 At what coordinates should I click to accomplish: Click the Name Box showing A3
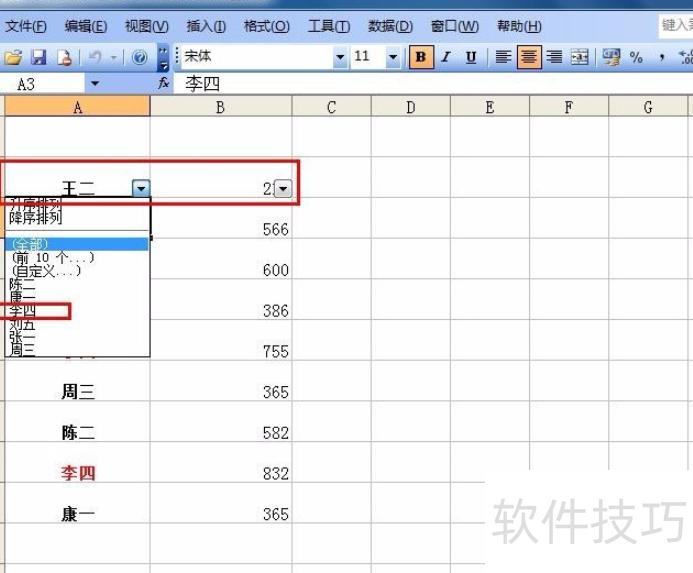coord(42,83)
